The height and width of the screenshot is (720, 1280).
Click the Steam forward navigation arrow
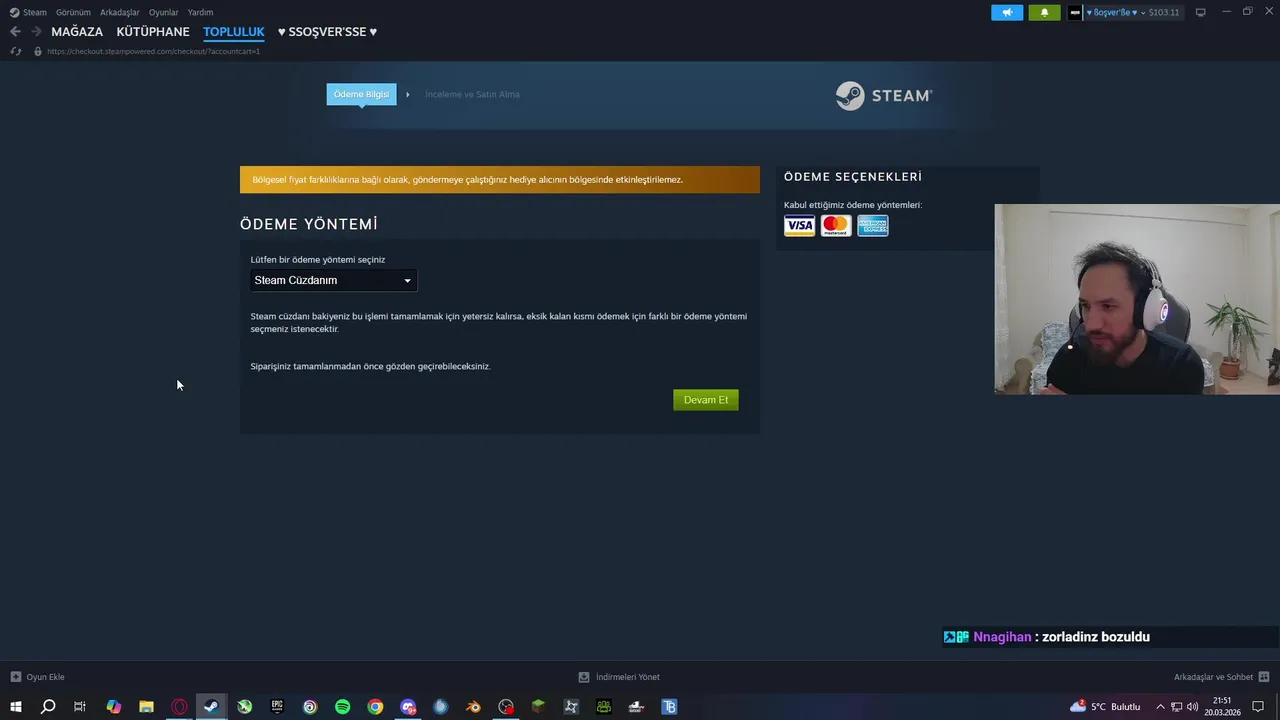tap(36, 32)
